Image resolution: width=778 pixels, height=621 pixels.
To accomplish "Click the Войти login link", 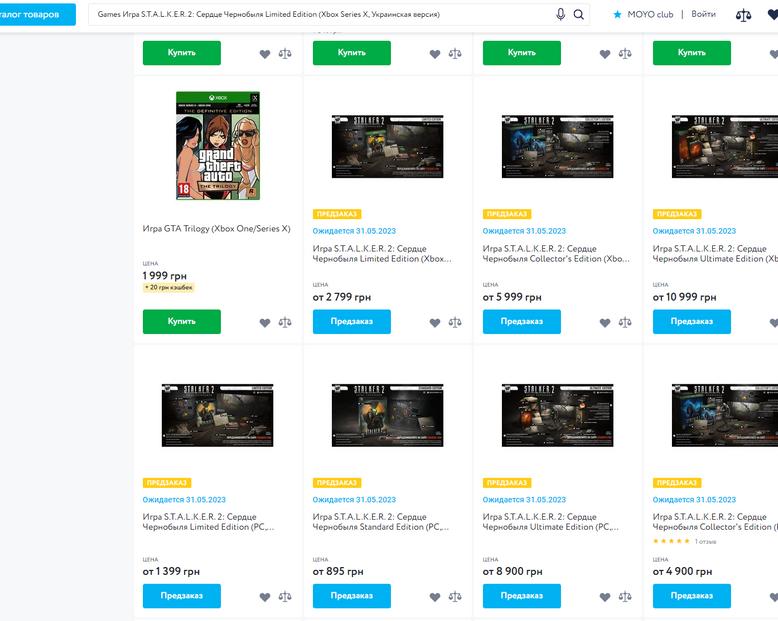I will (x=704, y=14).
